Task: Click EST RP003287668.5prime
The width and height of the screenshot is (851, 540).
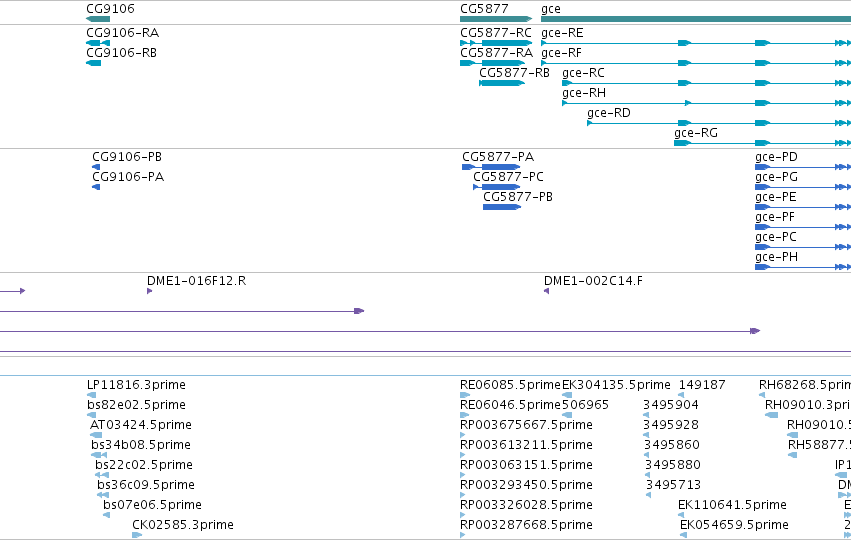Action: coord(526,525)
